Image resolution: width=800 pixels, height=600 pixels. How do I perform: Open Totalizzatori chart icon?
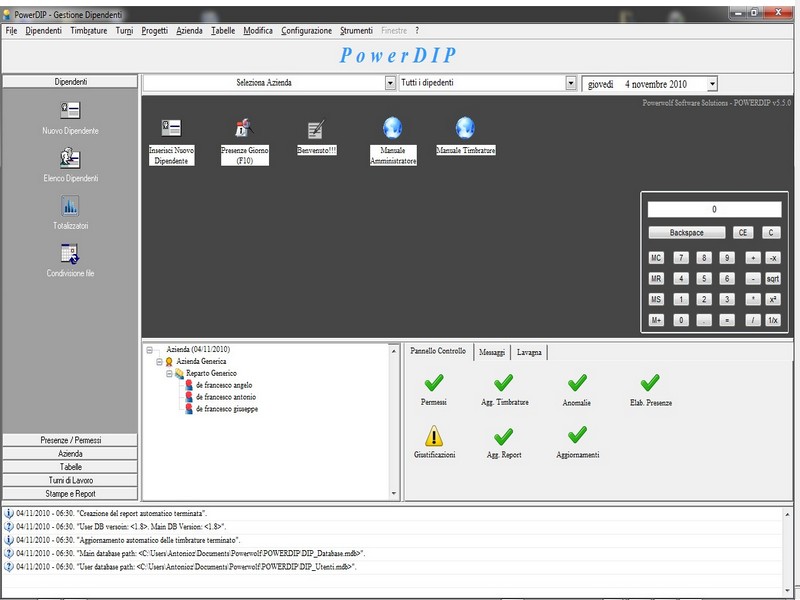70,206
